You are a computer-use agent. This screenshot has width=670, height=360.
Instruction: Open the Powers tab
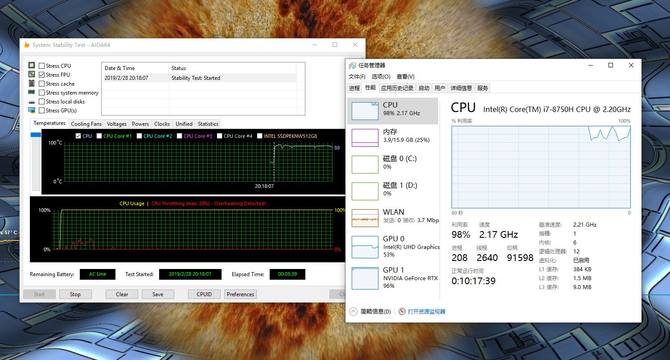[x=140, y=124]
